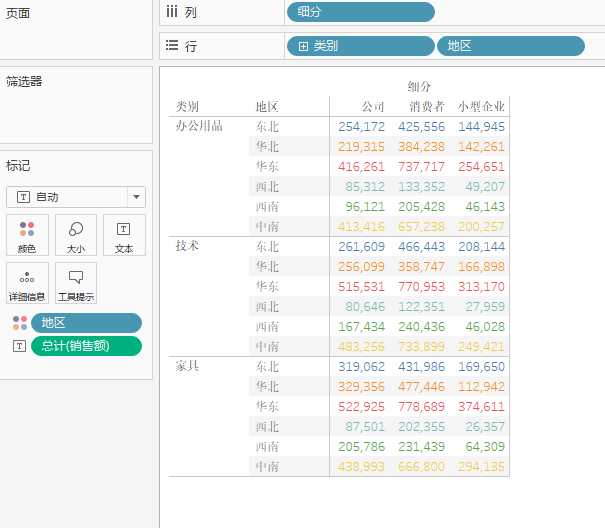Select the 地区 pill on the rows shelf
Image resolution: width=605 pixels, height=528 pixels.
point(510,46)
